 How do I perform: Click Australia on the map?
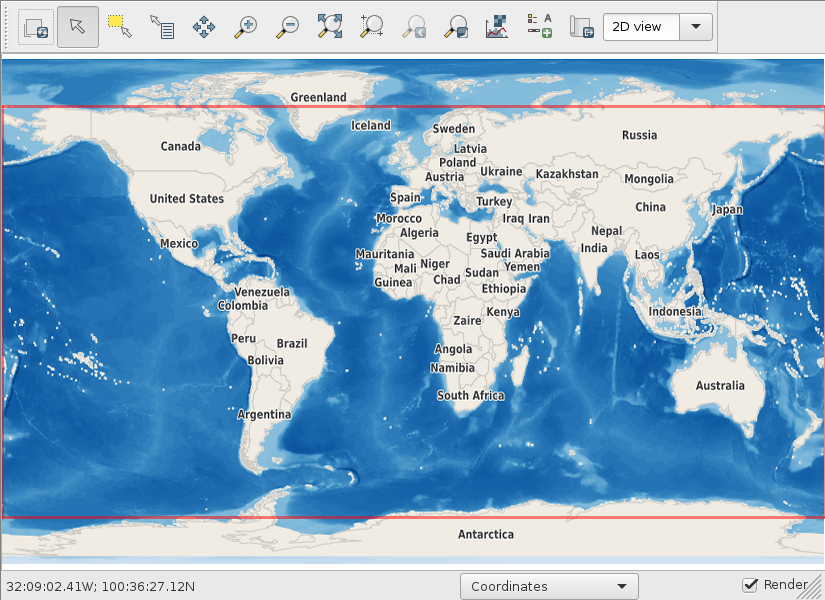(x=720, y=386)
